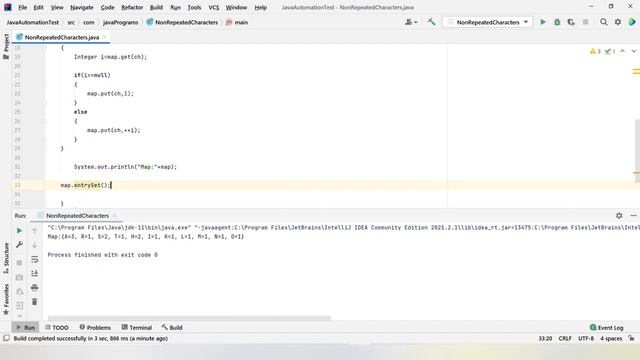
Task: Click the exit icon in the Run panel
Action: pyautogui.click(x=19, y=305)
